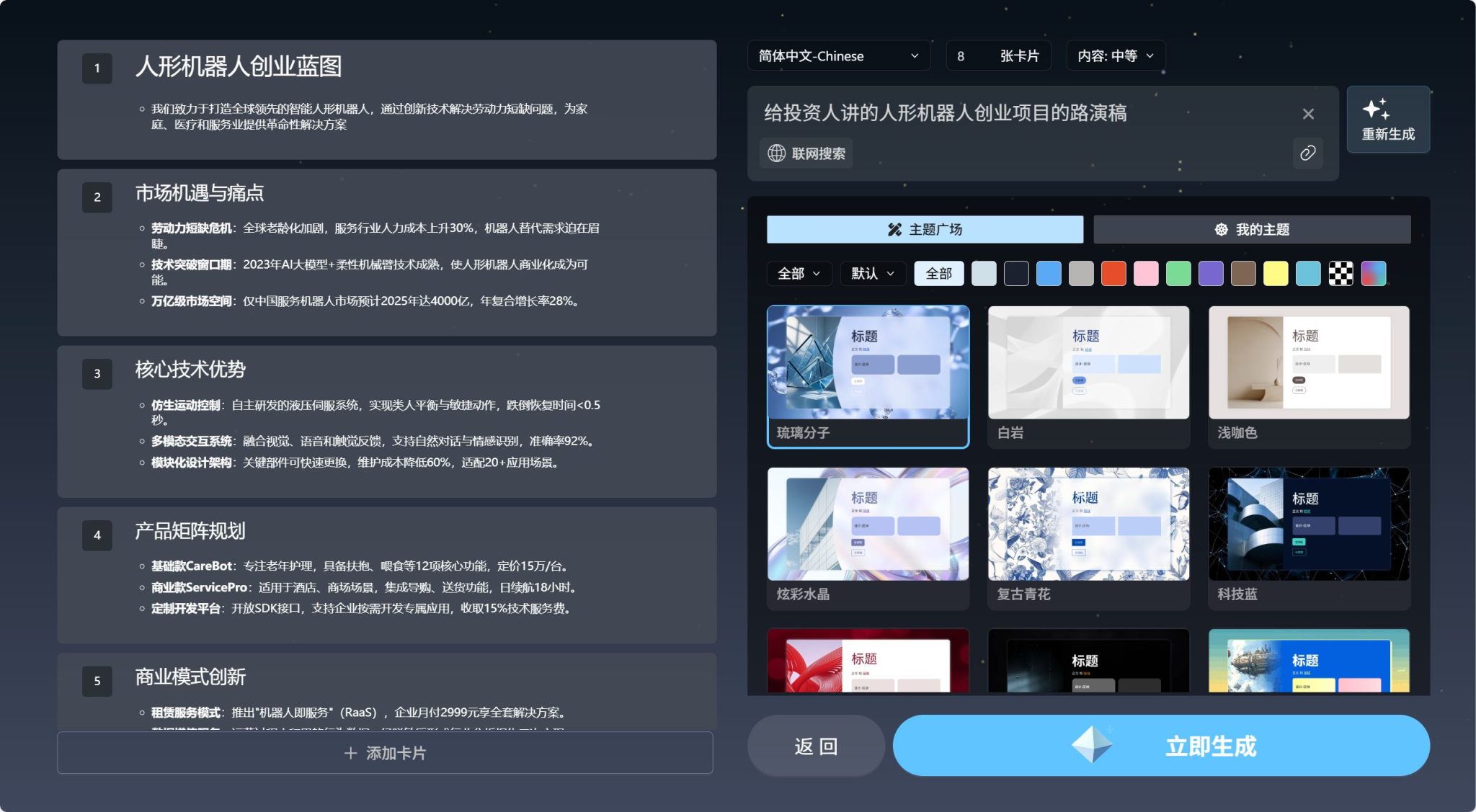Select the checkerboard transparent color filter
The width and height of the screenshot is (1476, 812).
click(x=1341, y=273)
